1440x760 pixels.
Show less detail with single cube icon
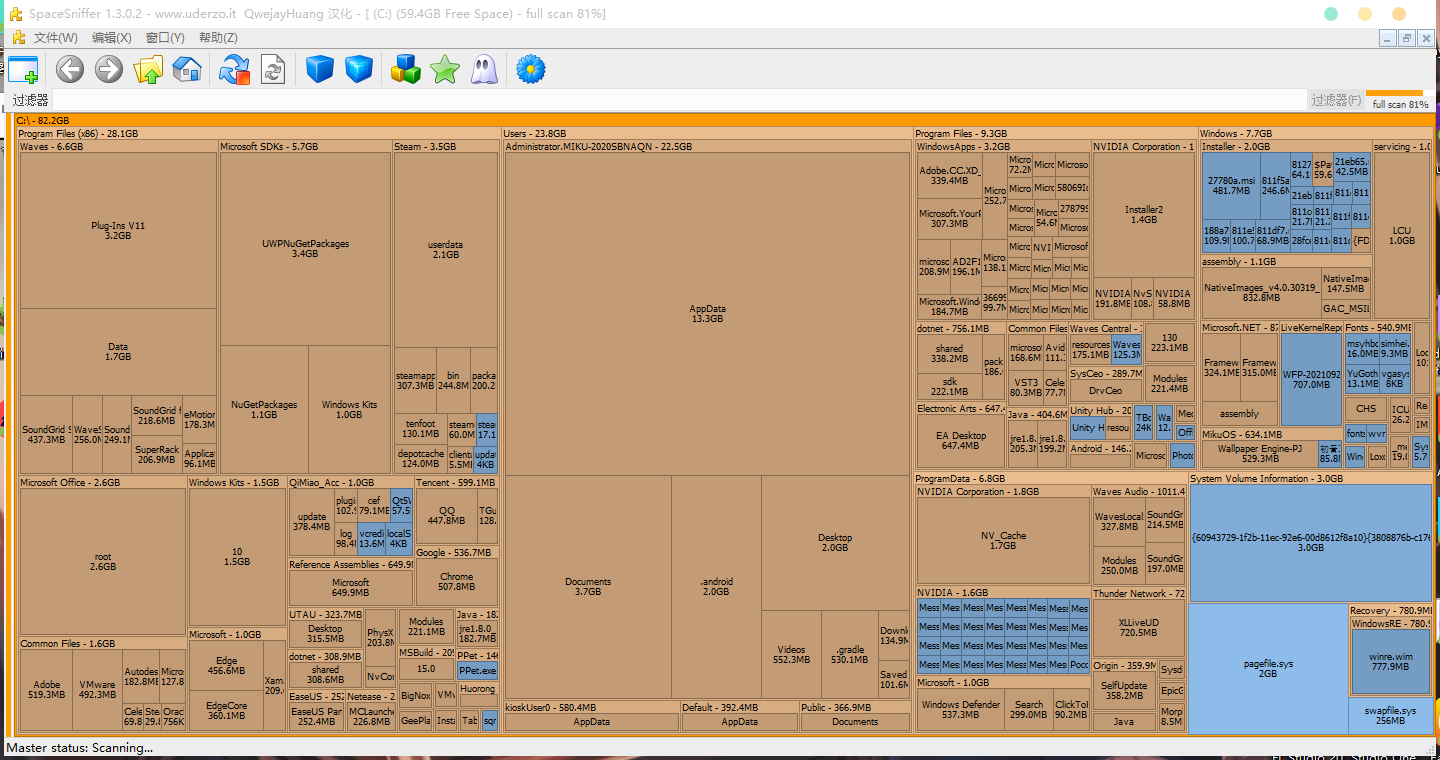pos(319,69)
